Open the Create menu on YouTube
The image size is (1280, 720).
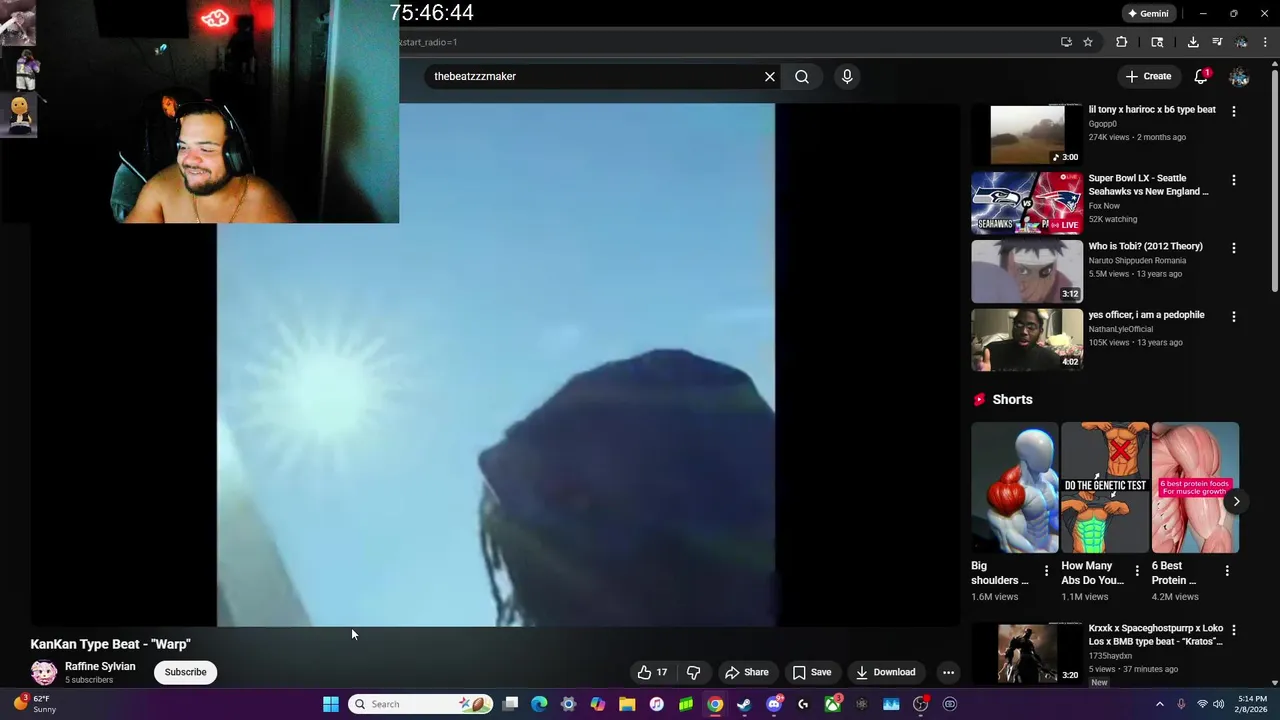point(1148,76)
